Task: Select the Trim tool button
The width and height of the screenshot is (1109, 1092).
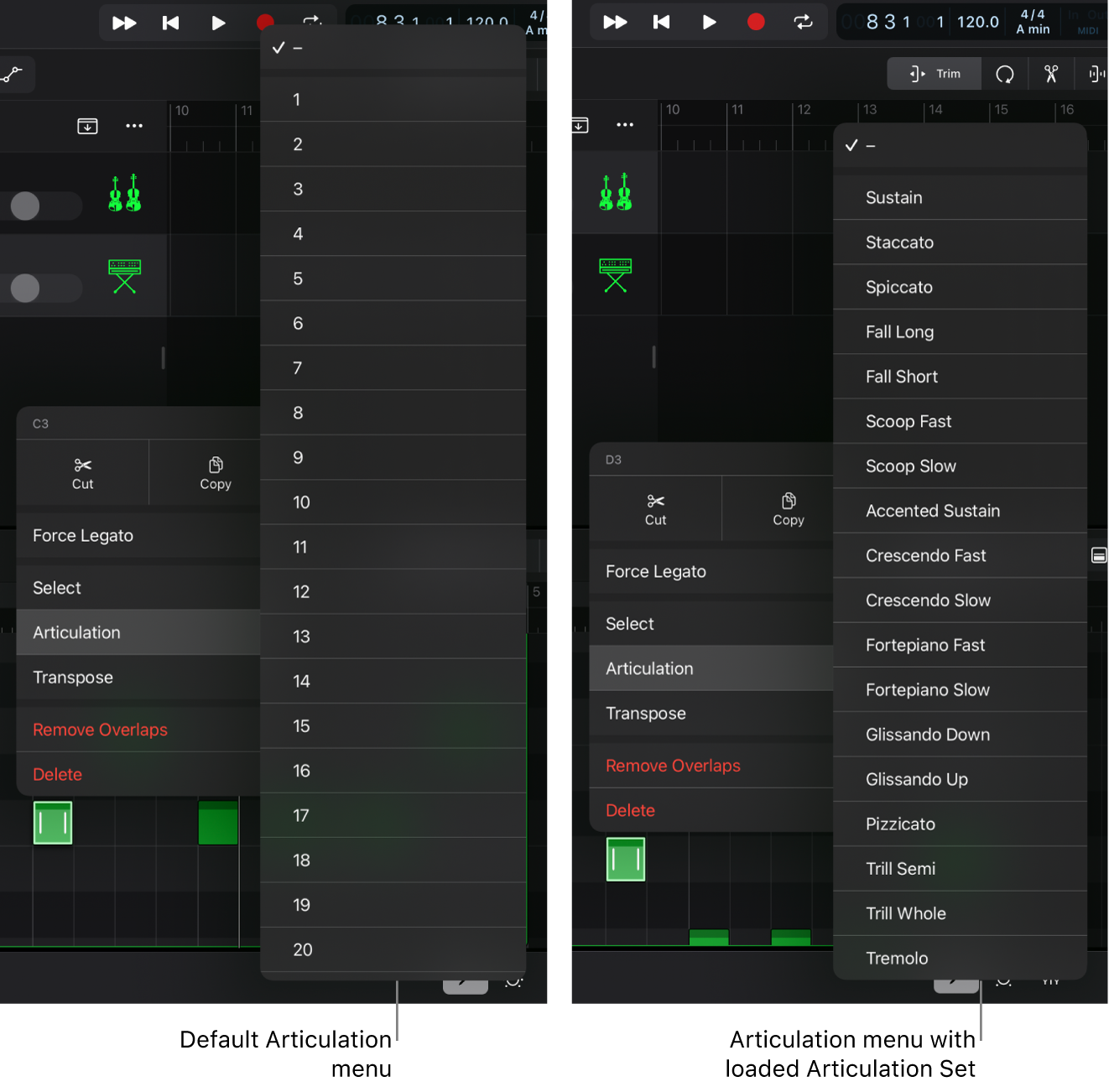Action: point(935,74)
